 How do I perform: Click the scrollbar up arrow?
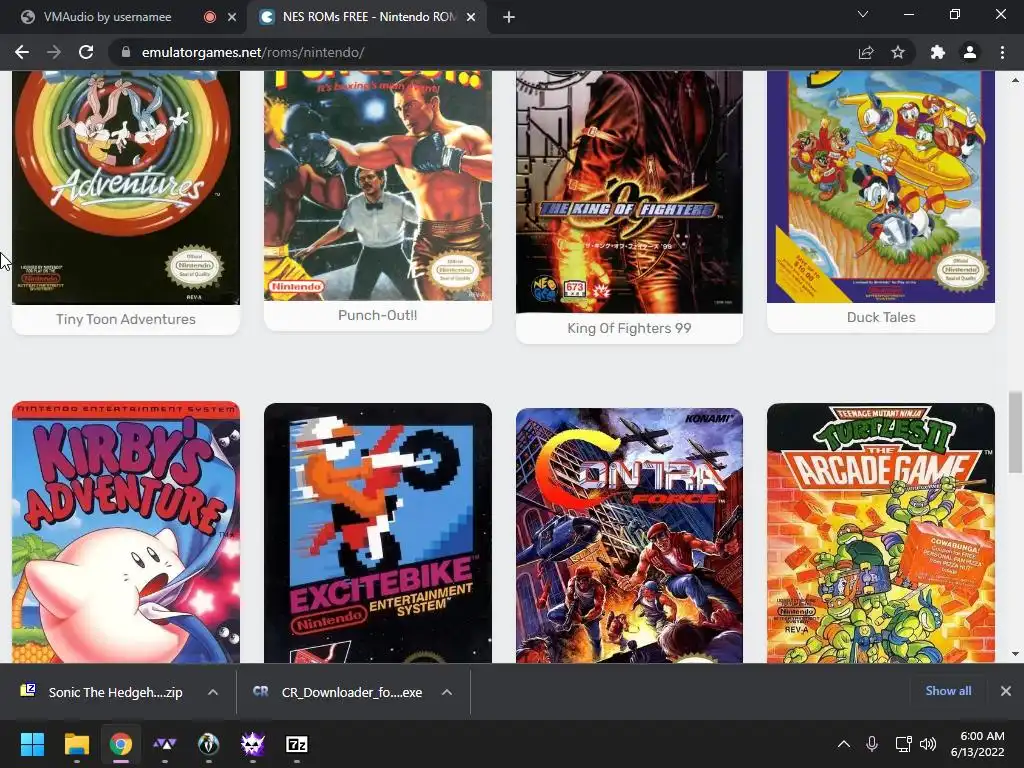[1015, 80]
